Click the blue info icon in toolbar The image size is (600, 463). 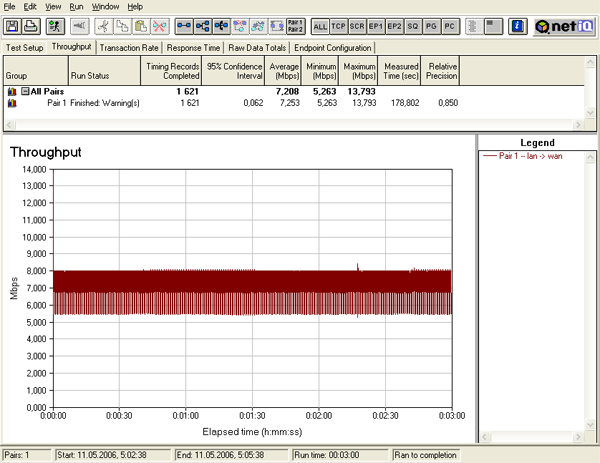[517, 25]
